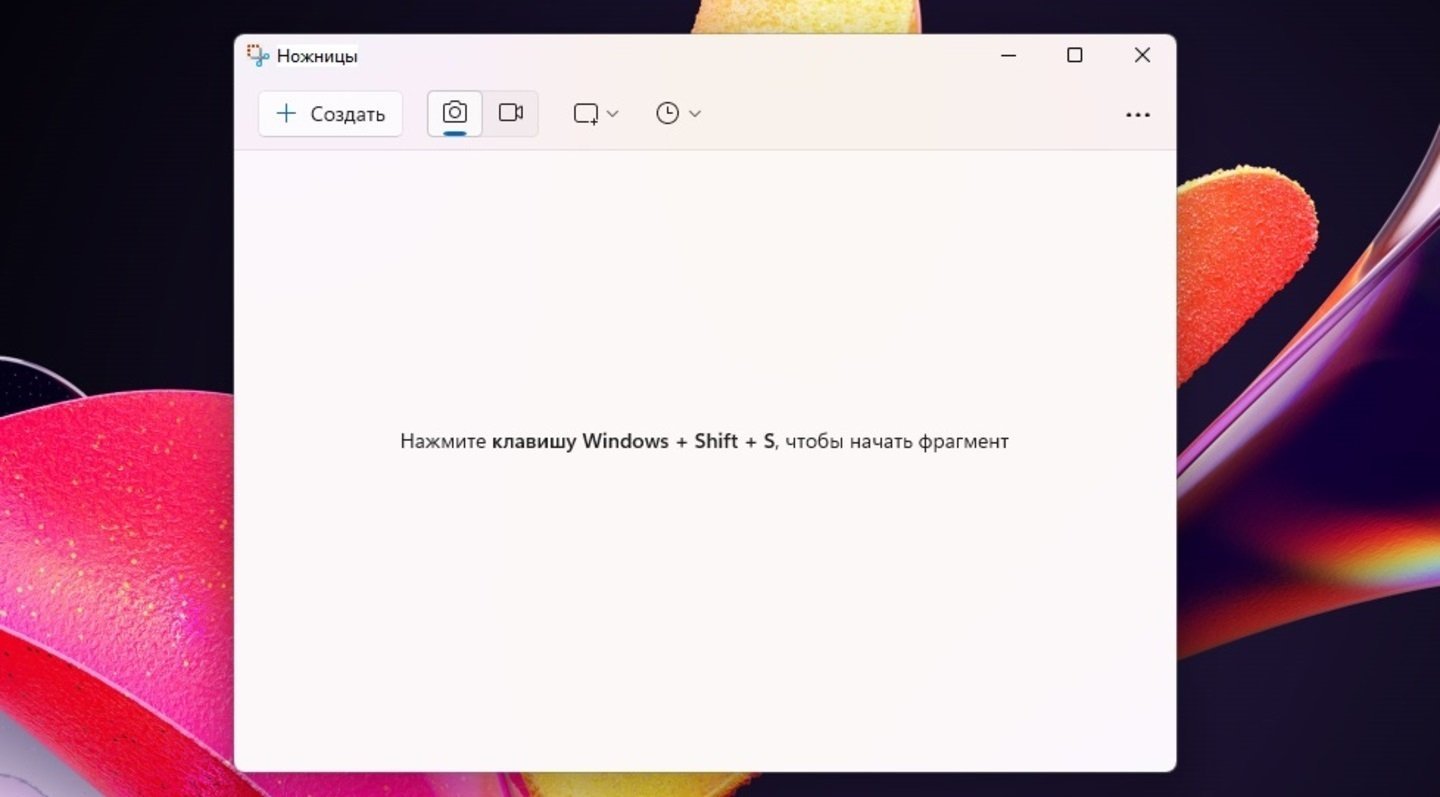1440x797 pixels.
Task: Click the clock delay timer icon
Action: click(667, 114)
